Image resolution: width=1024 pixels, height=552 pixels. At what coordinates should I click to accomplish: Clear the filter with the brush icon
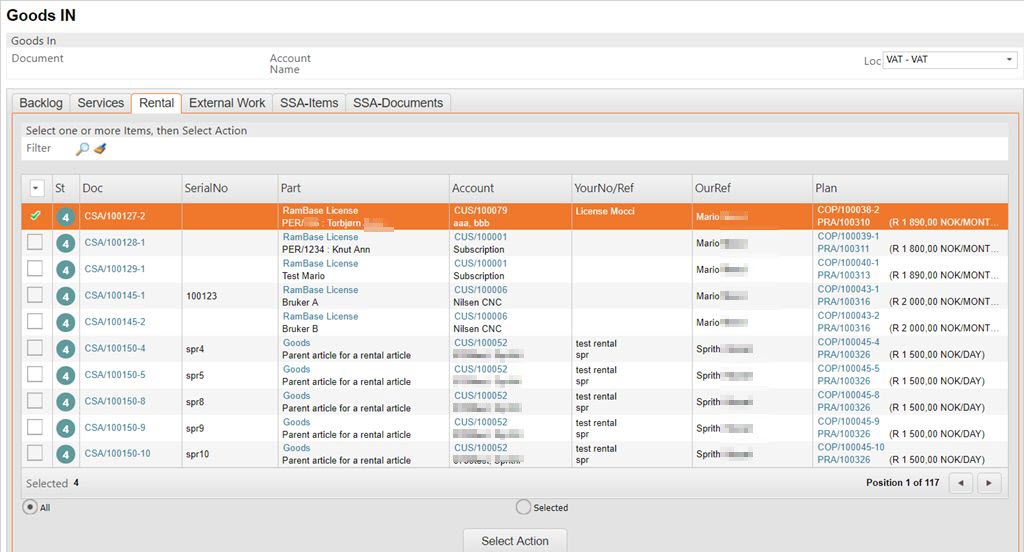tap(100, 149)
